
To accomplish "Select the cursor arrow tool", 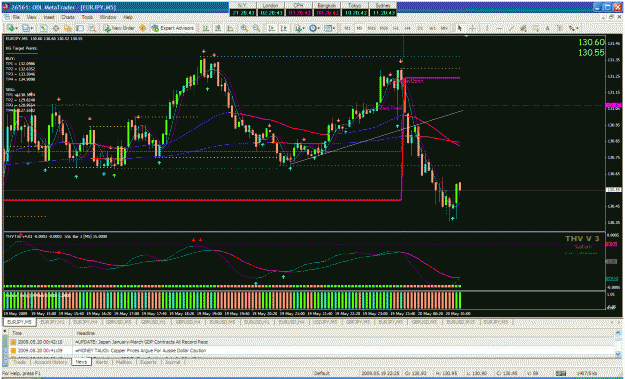I will pos(460,28).
